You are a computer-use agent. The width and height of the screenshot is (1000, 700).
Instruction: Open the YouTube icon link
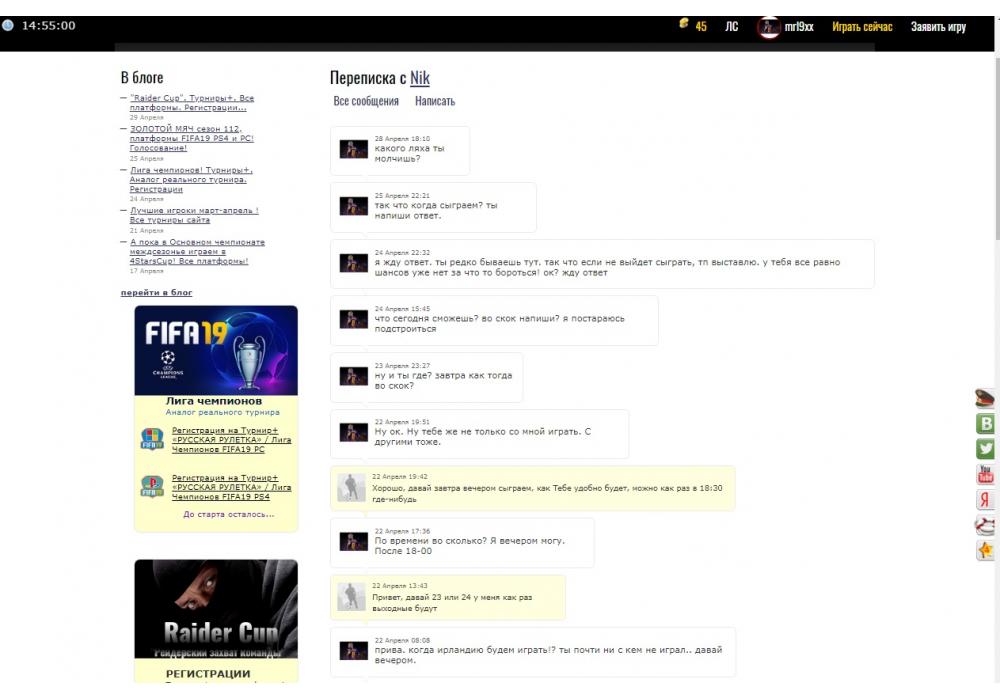985,474
